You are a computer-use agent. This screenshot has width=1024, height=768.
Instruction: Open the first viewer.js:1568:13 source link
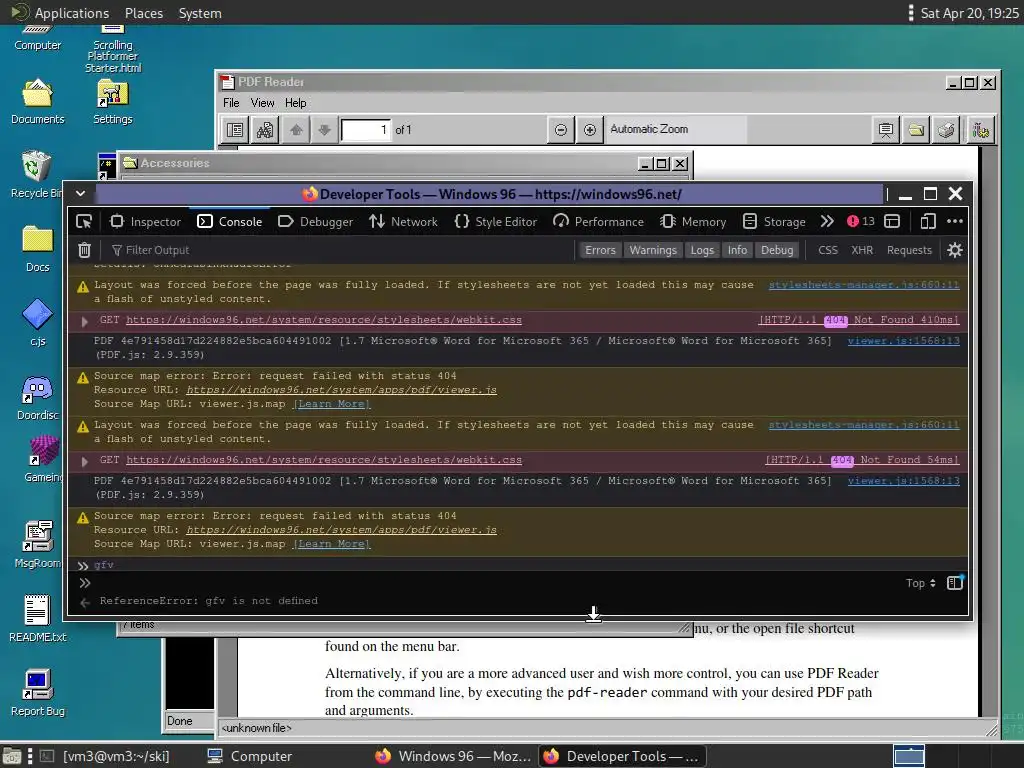[x=903, y=340]
